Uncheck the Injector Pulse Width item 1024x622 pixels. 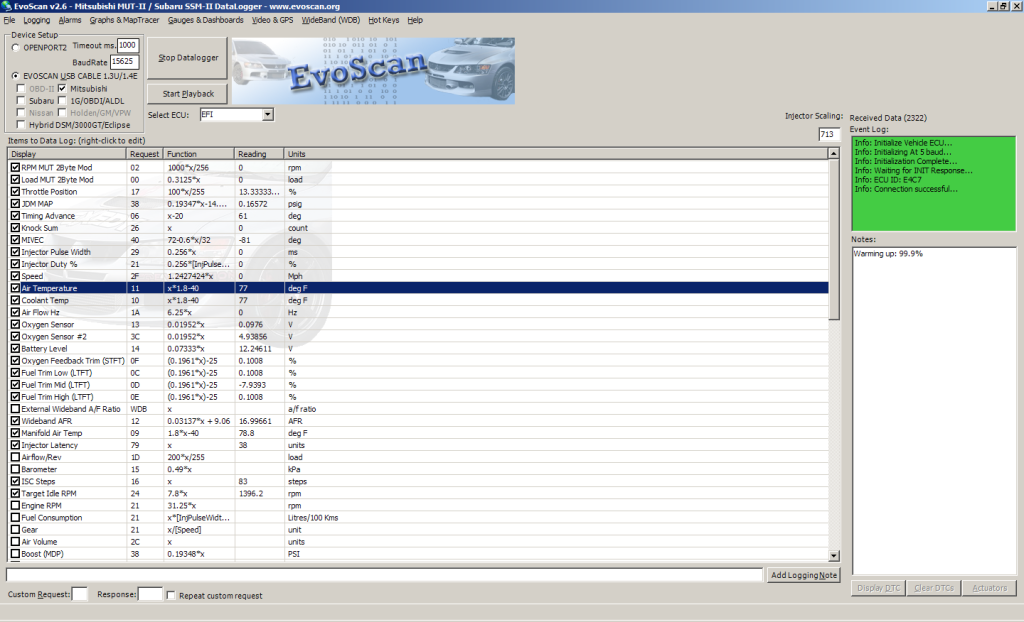pyautogui.click(x=15, y=252)
